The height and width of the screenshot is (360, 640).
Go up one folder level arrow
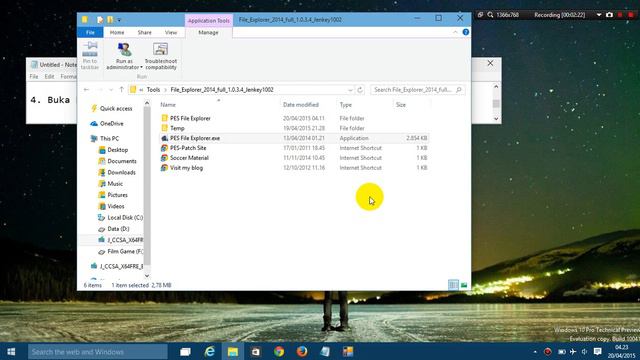click(x=121, y=89)
